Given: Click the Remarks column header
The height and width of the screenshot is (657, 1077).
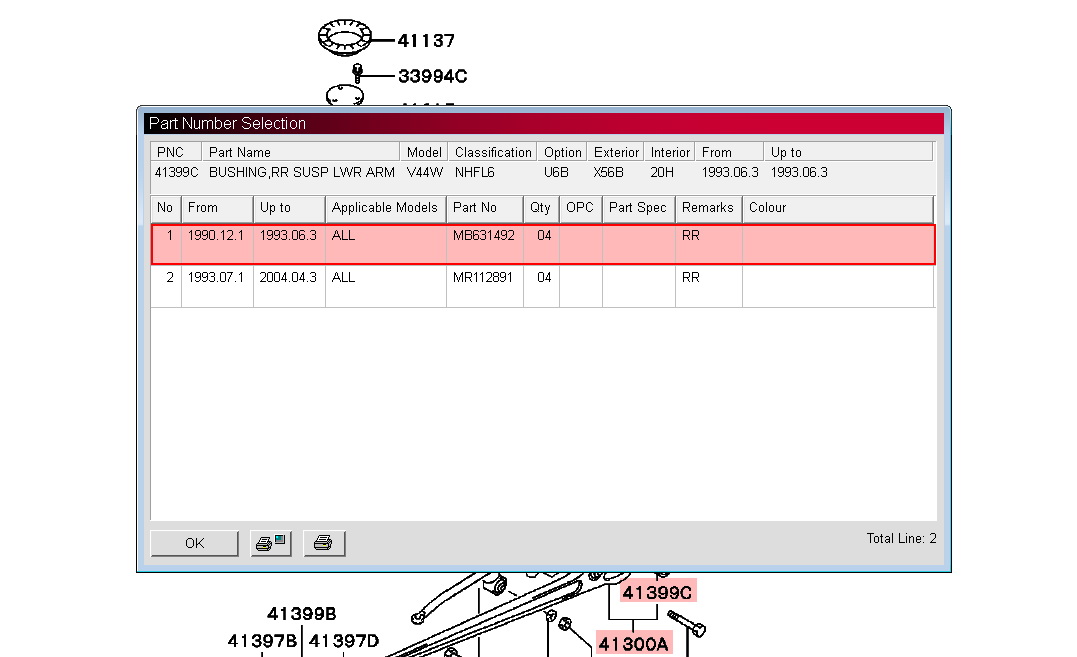Looking at the screenshot, I should pyautogui.click(x=708, y=208).
